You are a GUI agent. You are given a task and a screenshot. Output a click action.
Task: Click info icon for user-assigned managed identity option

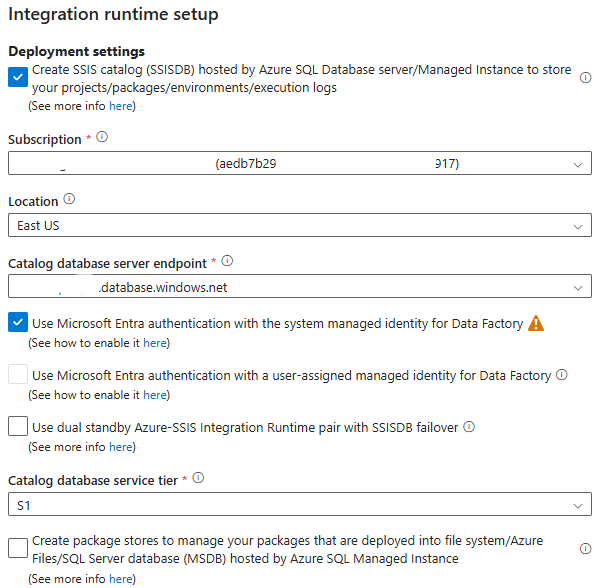tap(562, 375)
